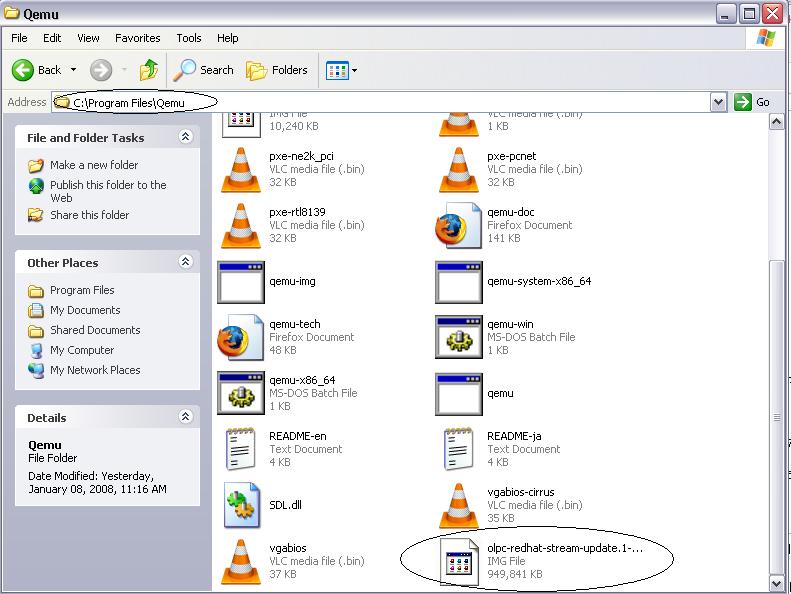
Task: Select the qemu-doc Firefox document icon
Action: [459, 226]
